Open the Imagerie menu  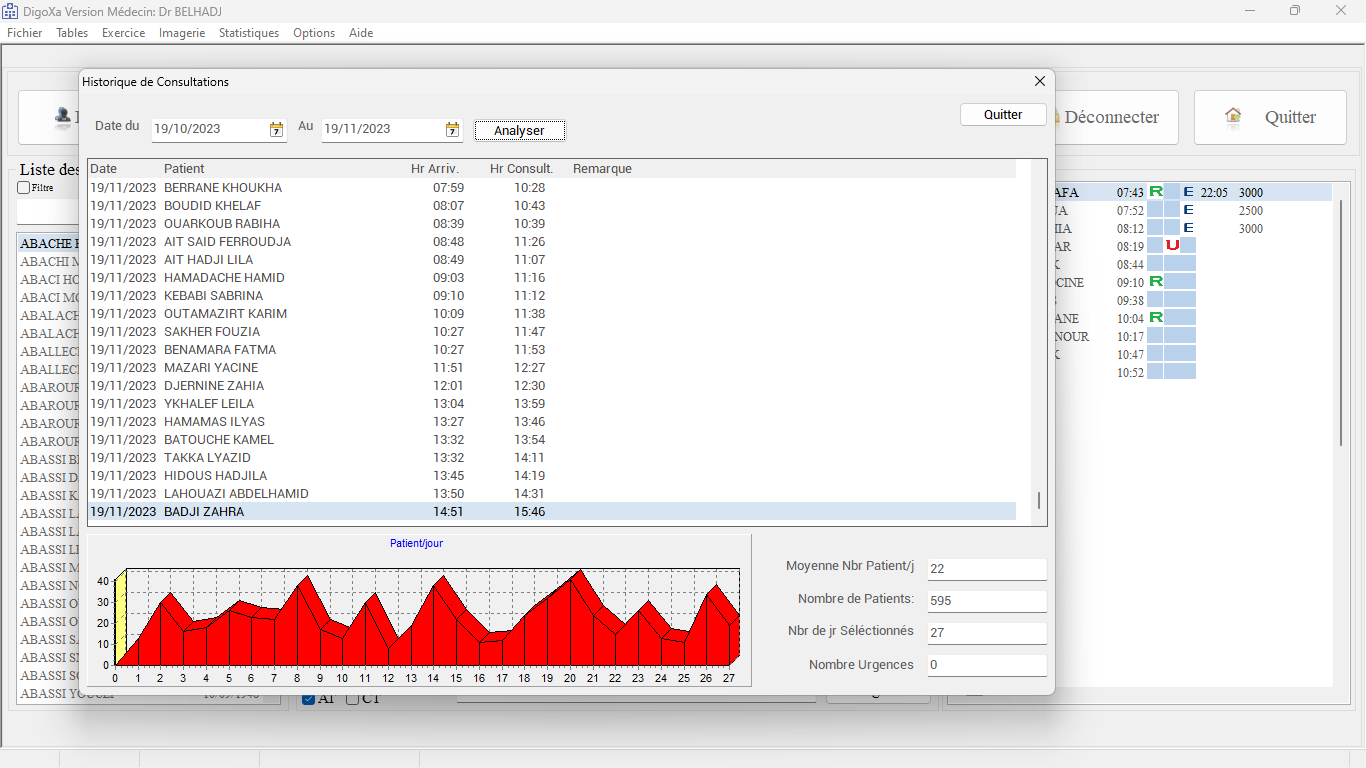(182, 33)
